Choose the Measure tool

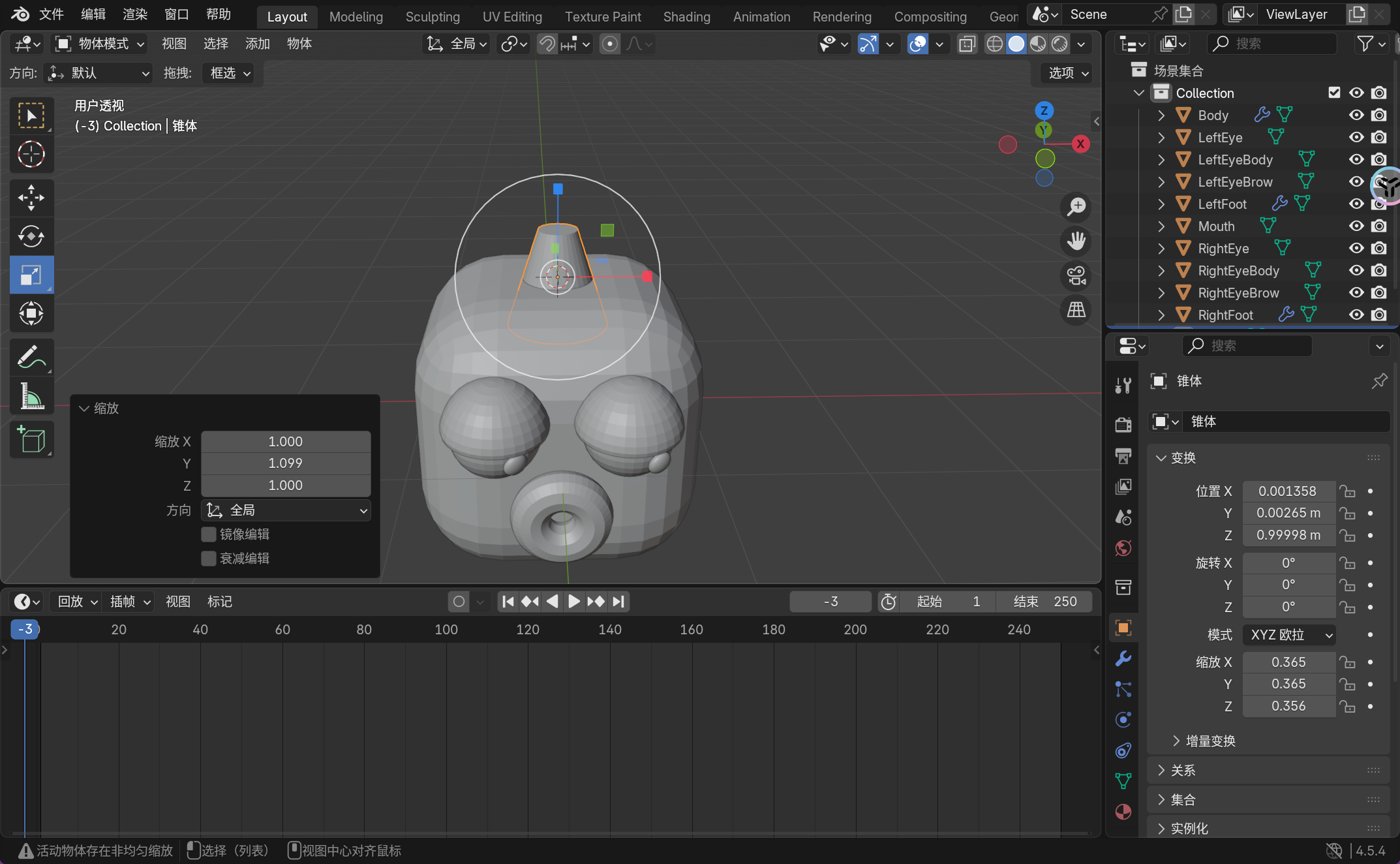pyautogui.click(x=31, y=396)
